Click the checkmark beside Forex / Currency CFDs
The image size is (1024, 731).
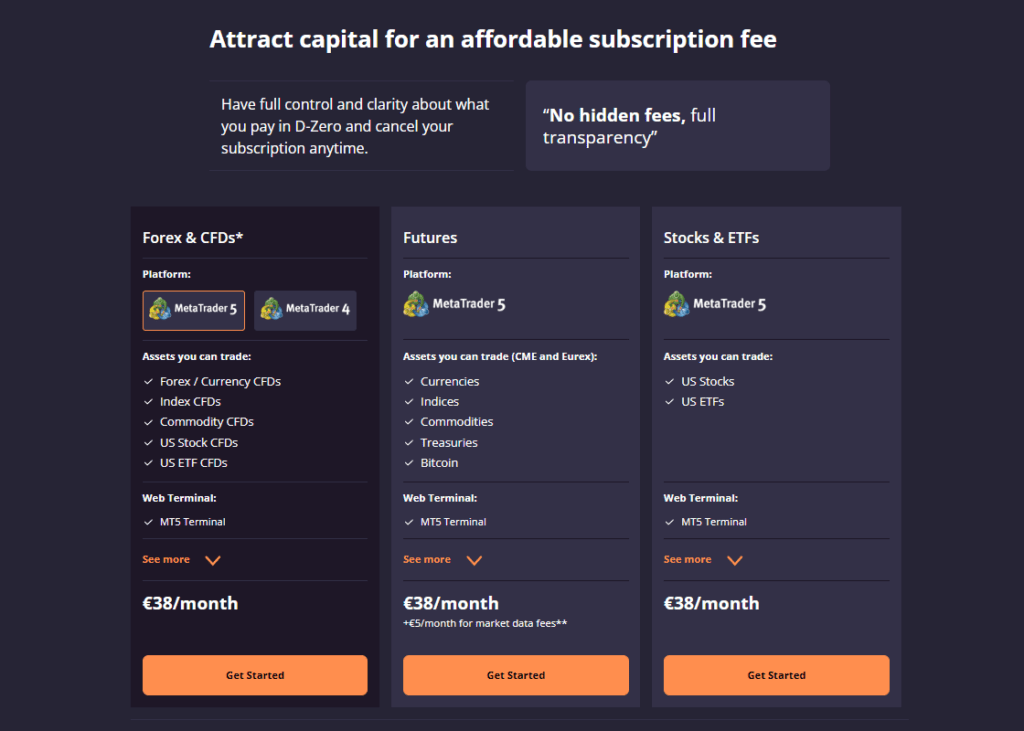[x=147, y=381]
